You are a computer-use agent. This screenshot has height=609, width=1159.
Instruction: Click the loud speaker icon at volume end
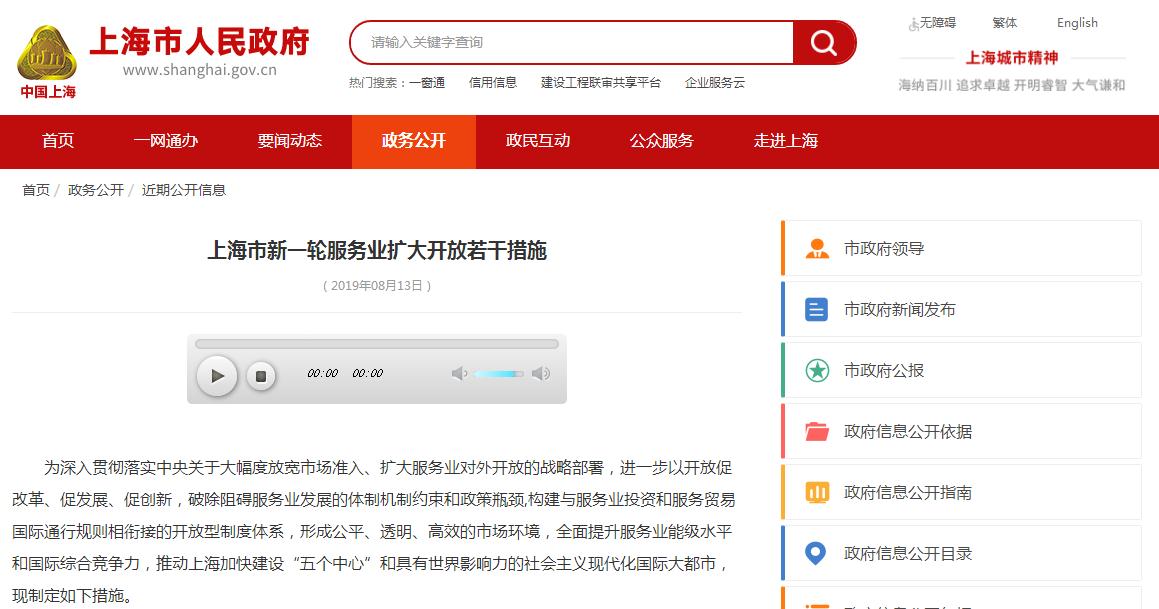pyautogui.click(x=541, y=374)
